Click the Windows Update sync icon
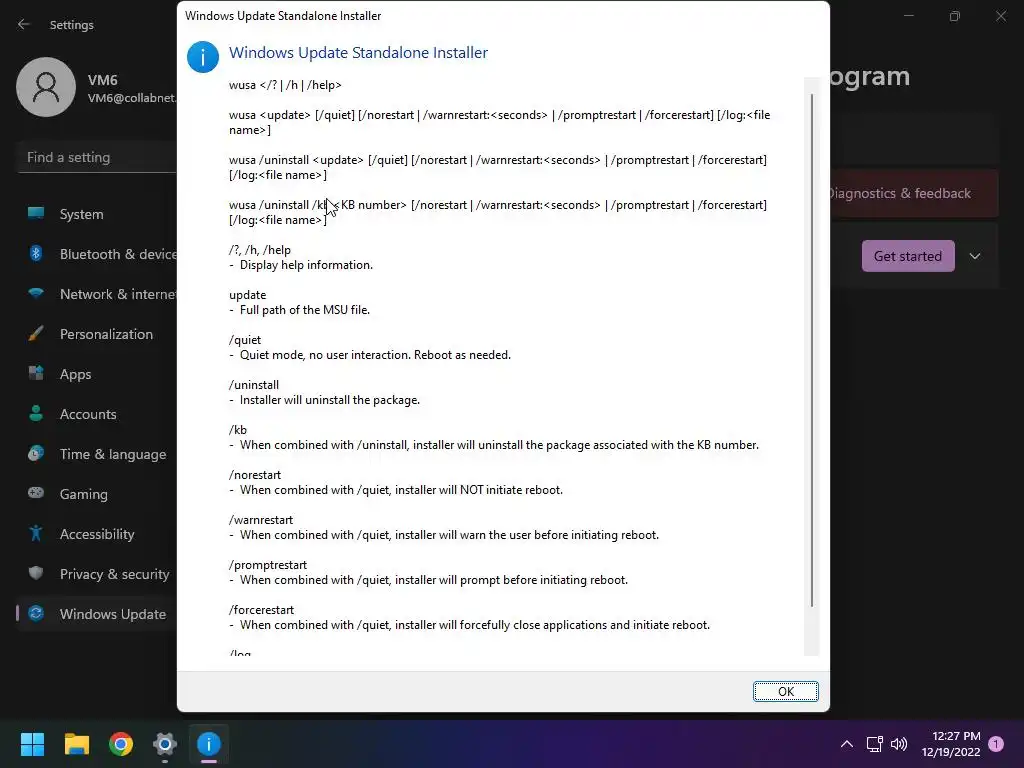The height and width of the screenshot is (768, 1024). click(x=36, y=613)
